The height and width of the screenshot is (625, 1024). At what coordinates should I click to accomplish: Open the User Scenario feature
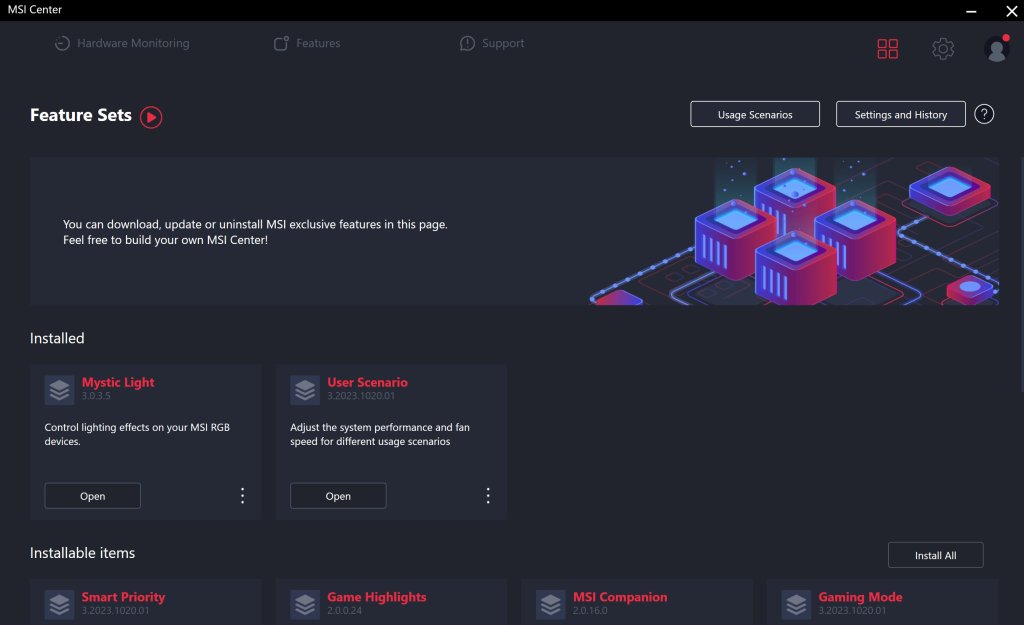[x=338, y=496]
